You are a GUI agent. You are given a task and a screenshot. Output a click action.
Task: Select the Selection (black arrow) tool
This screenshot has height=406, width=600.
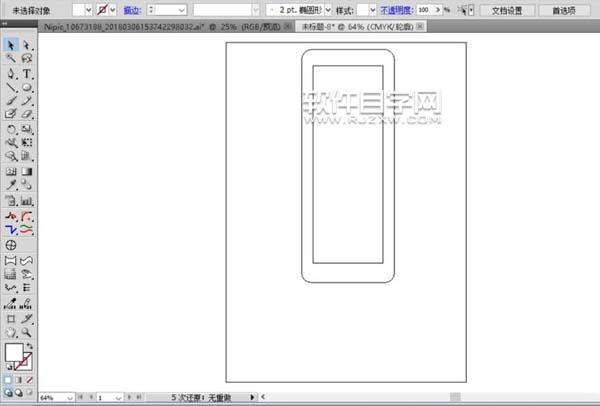(11, 45)
